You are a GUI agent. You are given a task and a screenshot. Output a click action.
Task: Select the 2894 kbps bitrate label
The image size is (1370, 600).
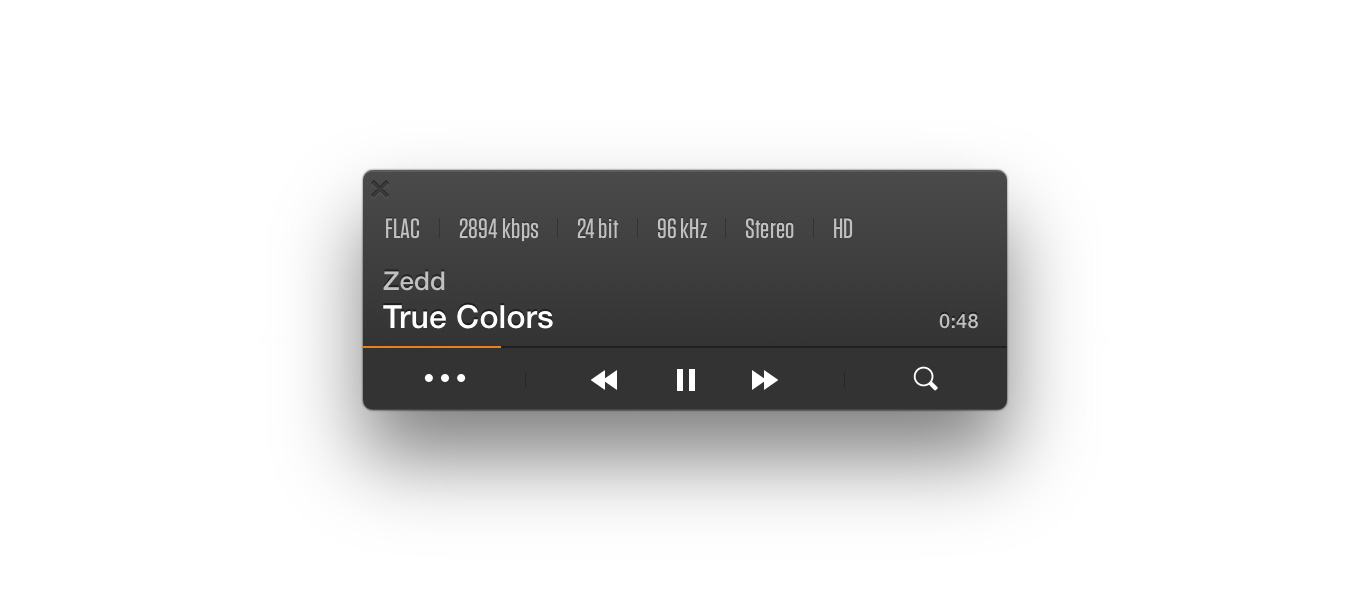(498, 229)
